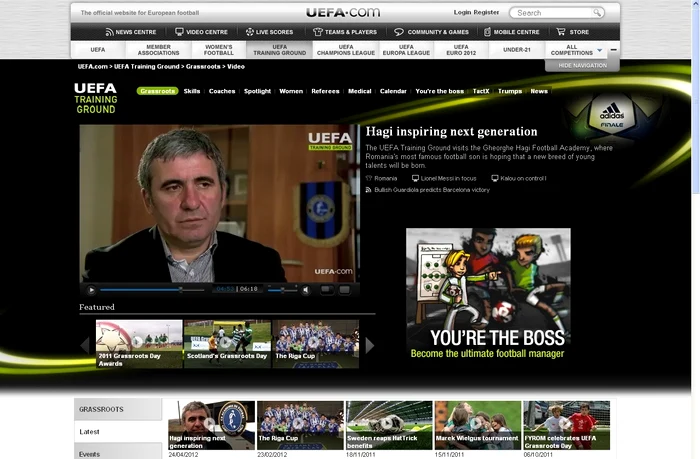Open the Skills section

click(192, 91)
